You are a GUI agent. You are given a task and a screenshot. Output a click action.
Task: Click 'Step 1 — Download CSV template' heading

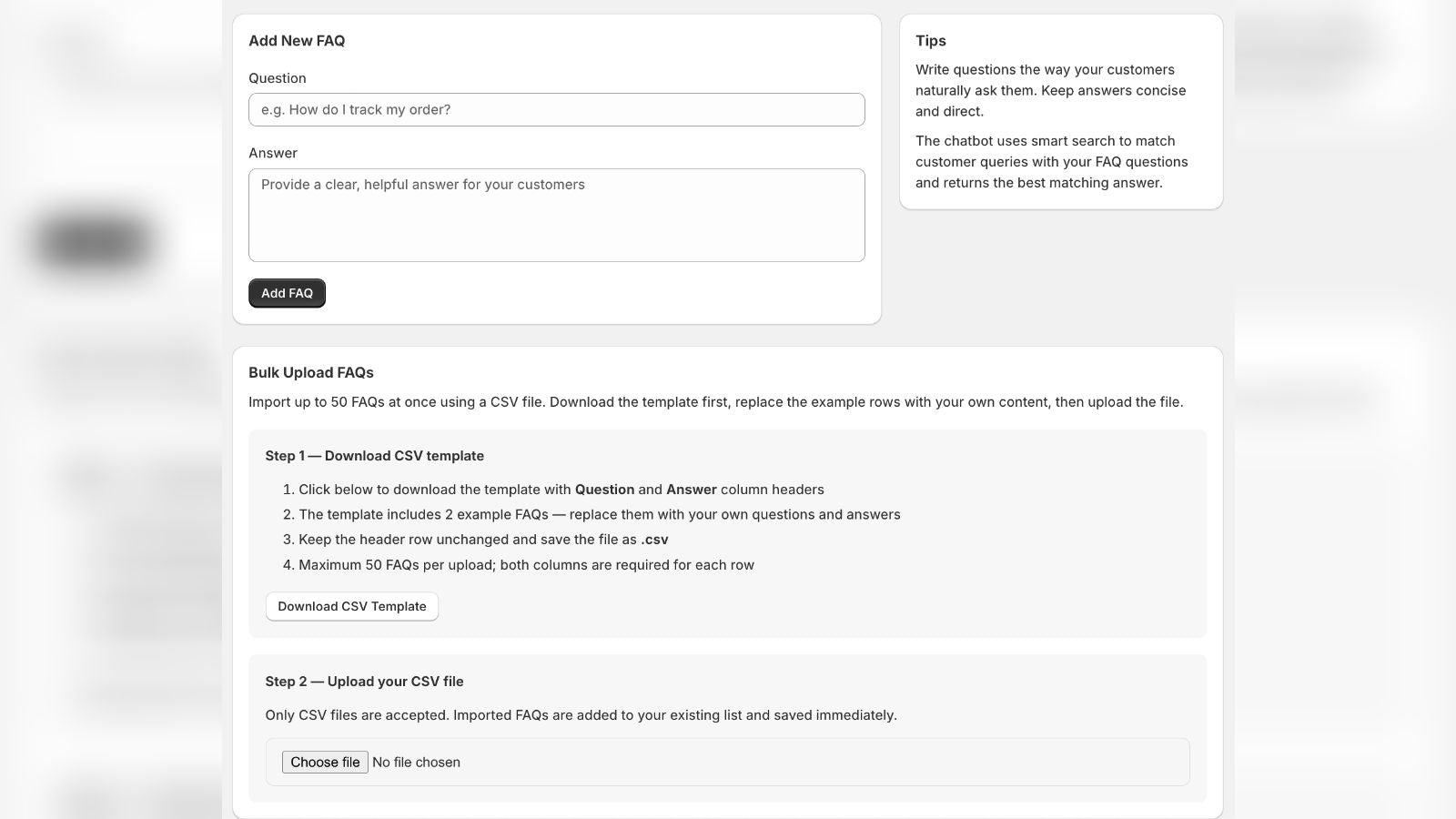(x=375, y=456)
